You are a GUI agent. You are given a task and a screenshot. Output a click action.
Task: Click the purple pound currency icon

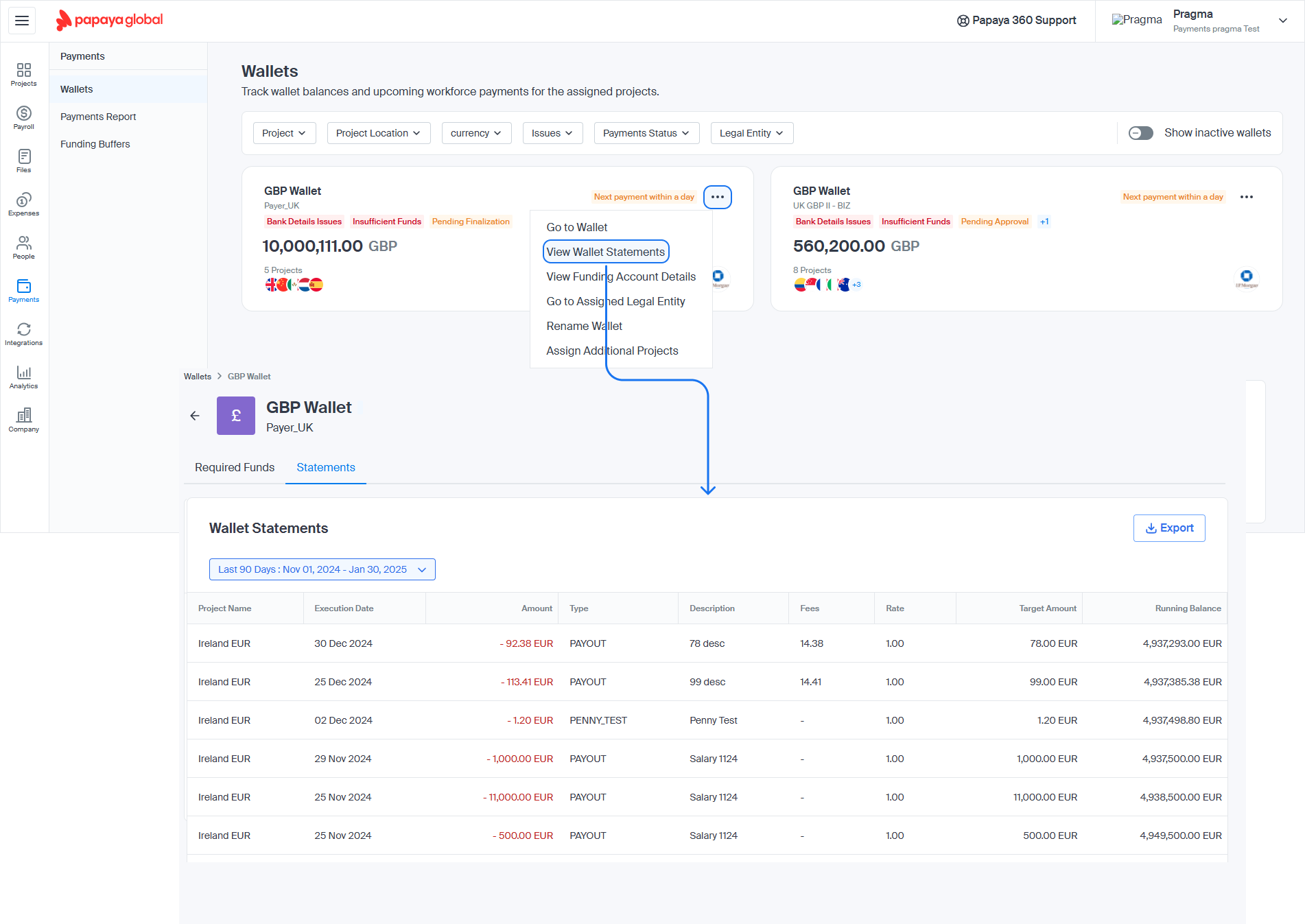point(236,416)
